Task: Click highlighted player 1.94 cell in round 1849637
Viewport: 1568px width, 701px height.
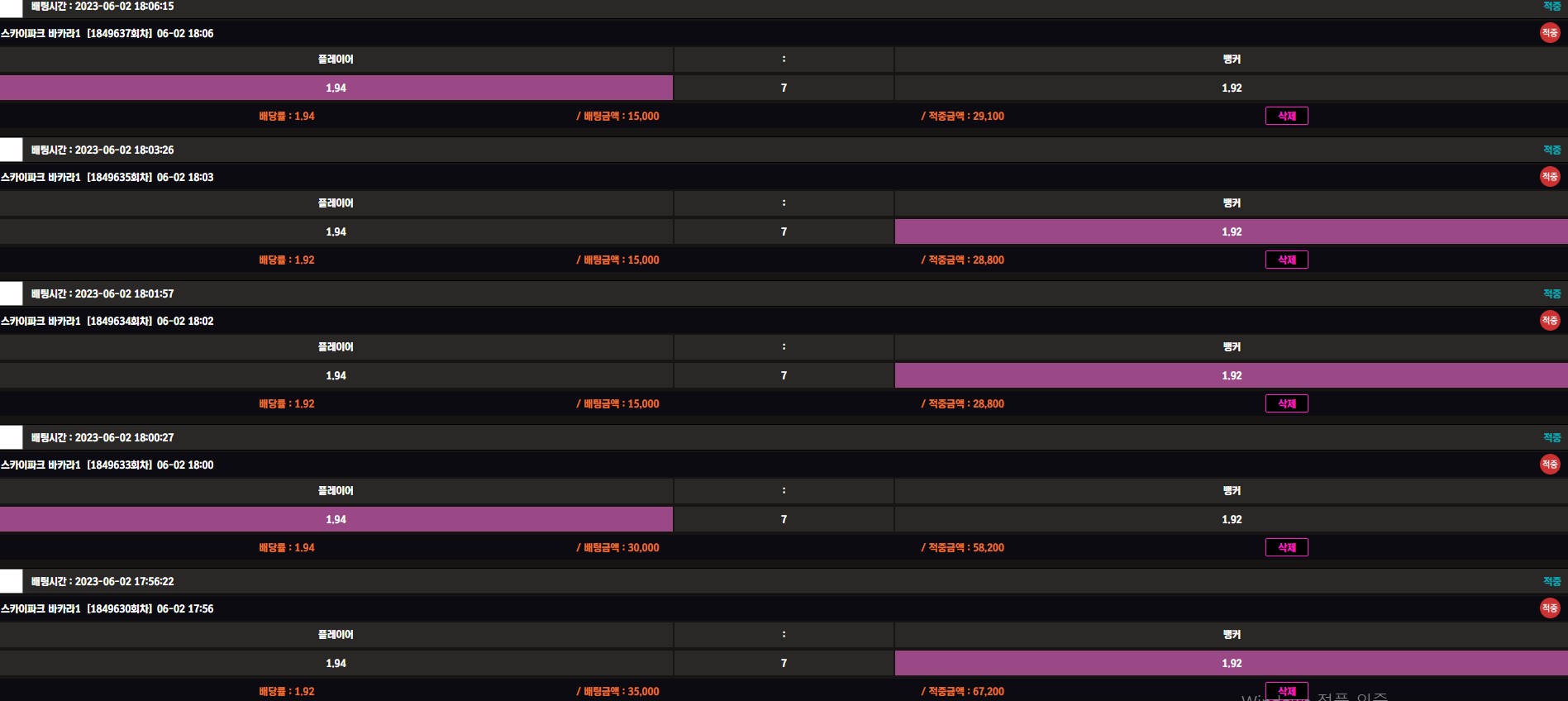Action: click(336, 88)
